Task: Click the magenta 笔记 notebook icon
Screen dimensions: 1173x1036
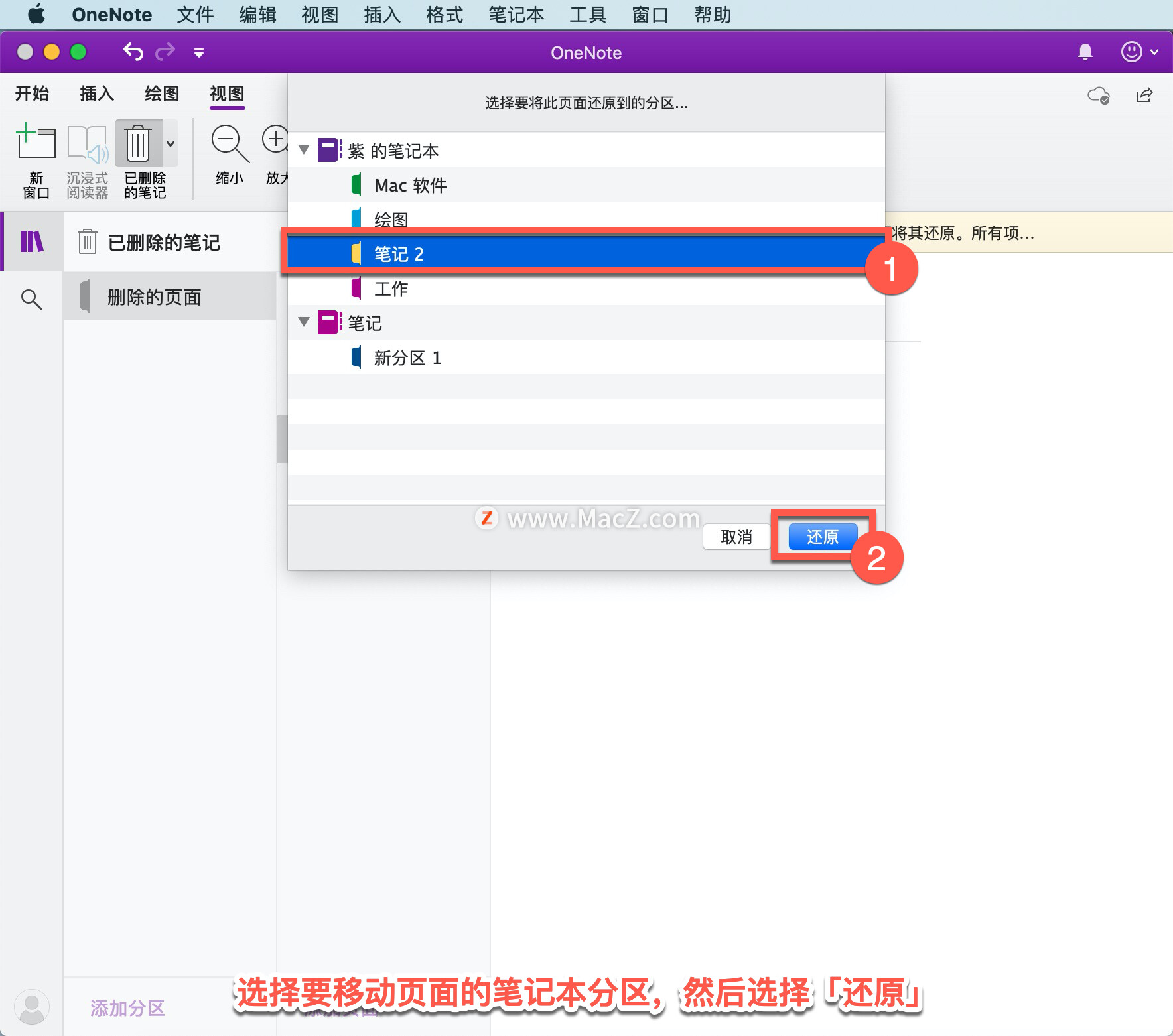Action: [330, 322]
